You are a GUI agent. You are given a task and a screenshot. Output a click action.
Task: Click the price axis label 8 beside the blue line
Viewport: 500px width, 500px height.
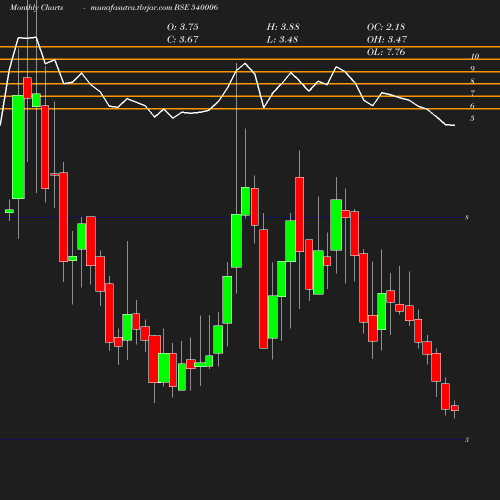[x=467, y=218]
